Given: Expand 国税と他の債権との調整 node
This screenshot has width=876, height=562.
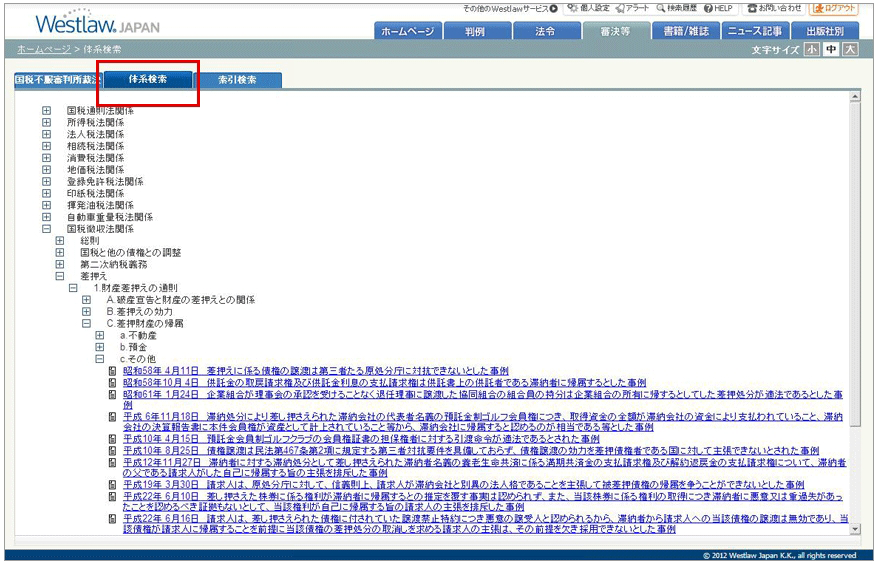Looking at the screenshot, I should point(60,252).
